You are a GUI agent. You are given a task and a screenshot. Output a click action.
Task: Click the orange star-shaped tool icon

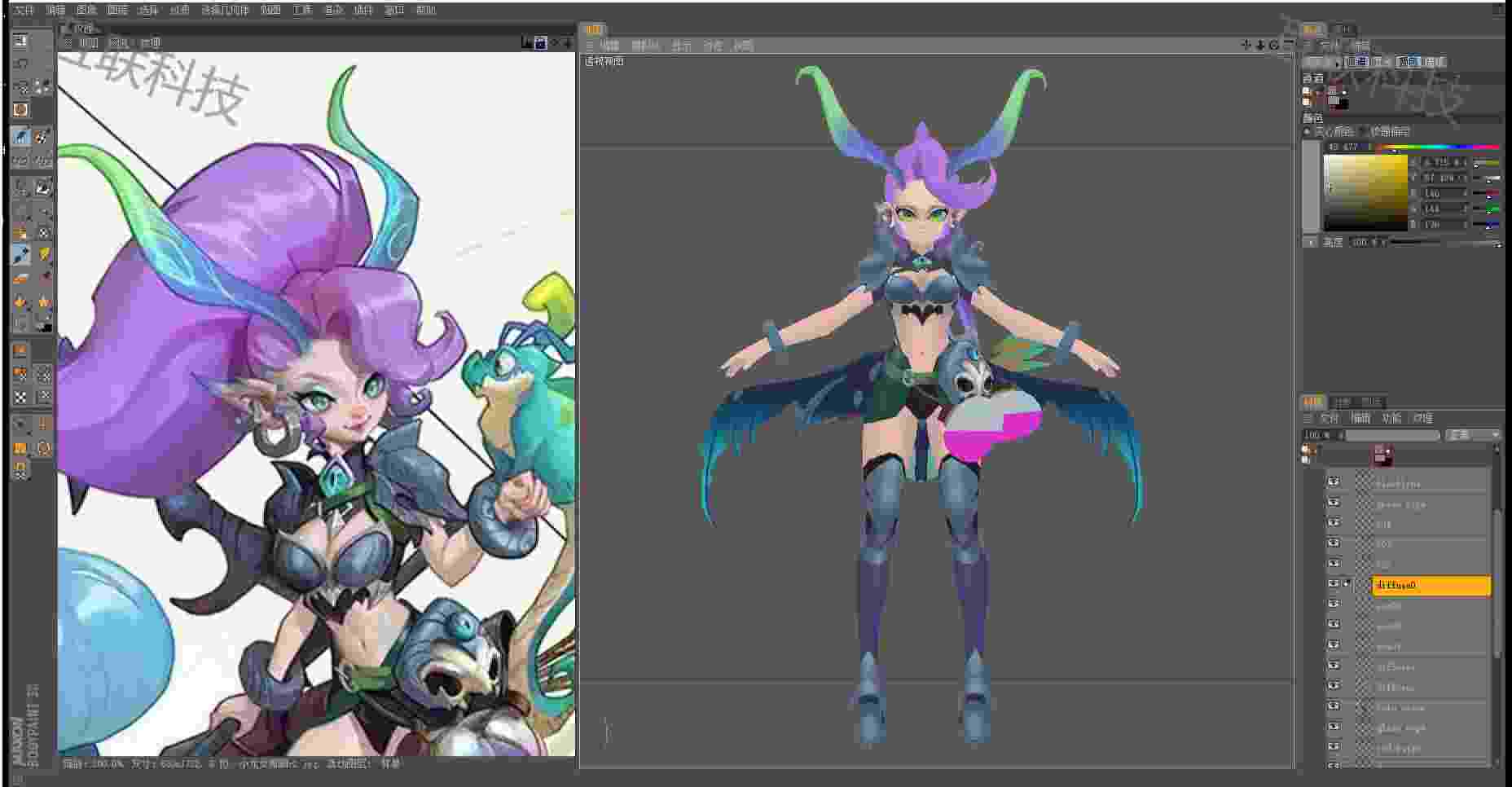(x=43, y=301)
